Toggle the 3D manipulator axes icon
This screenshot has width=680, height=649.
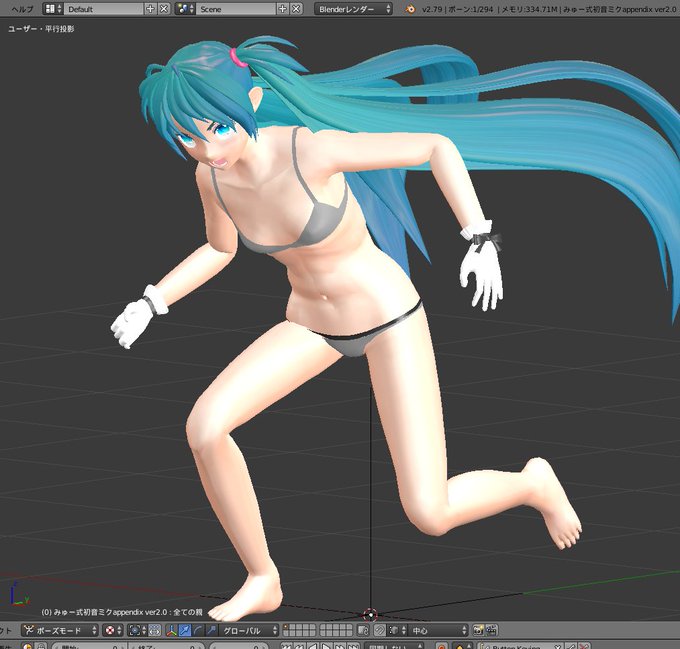coord(172,630)
